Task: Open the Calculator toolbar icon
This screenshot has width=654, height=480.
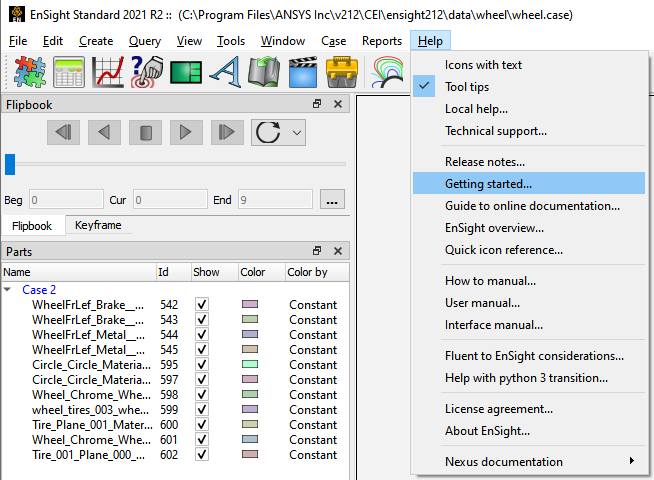Action: tap(69, 72)
